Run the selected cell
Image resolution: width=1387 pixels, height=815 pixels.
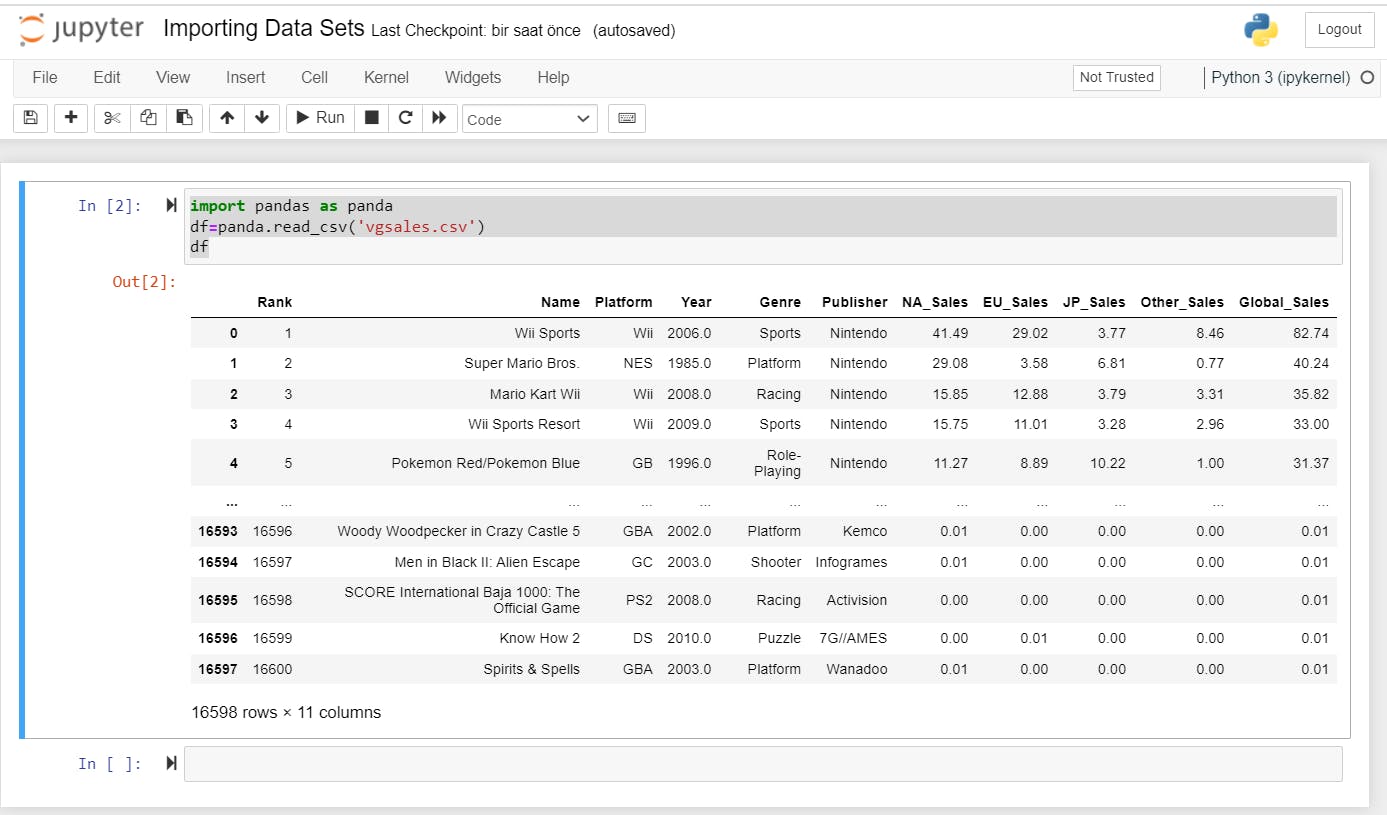pos(320,118)
